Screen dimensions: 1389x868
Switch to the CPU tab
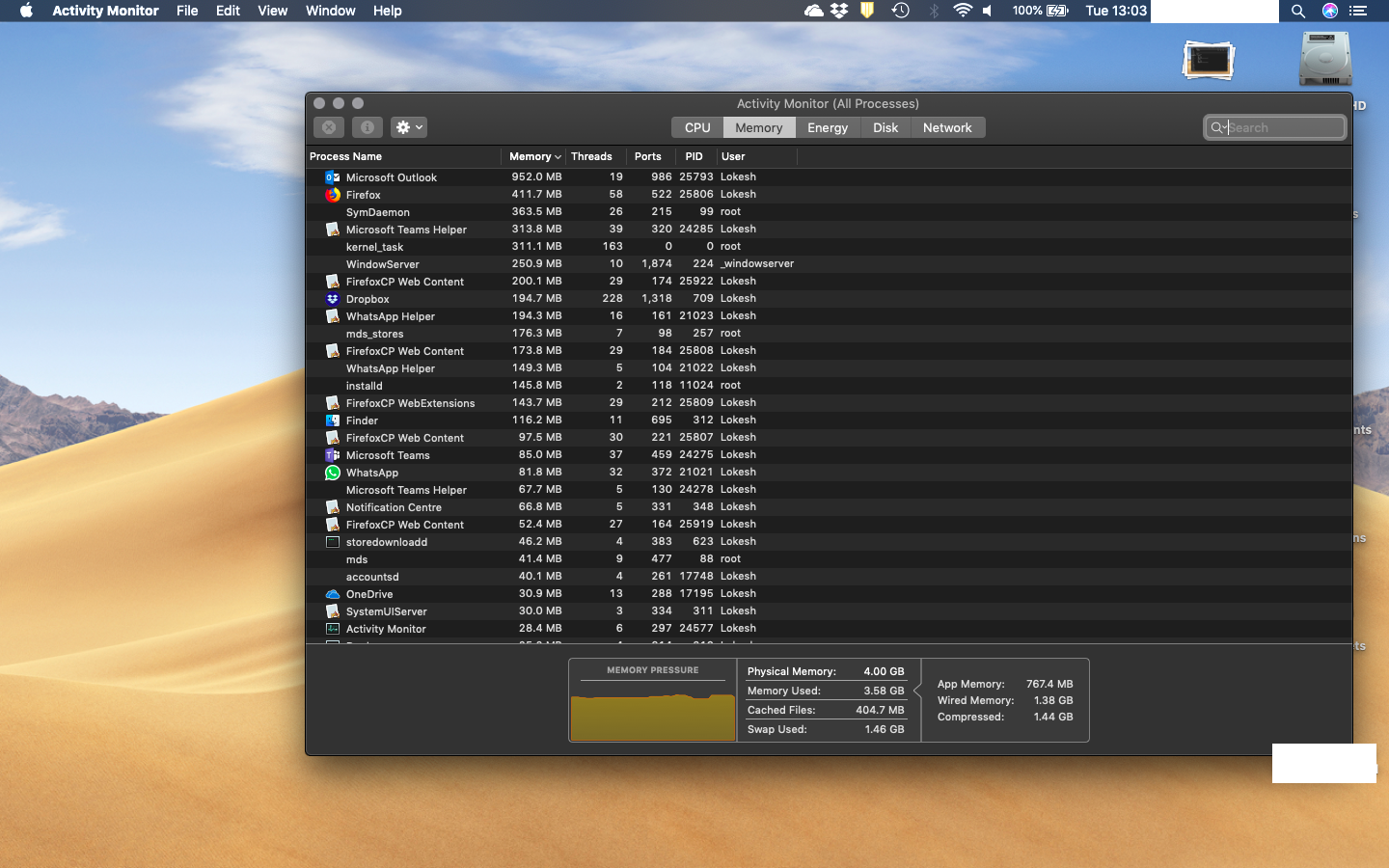(x=697, y=127)
